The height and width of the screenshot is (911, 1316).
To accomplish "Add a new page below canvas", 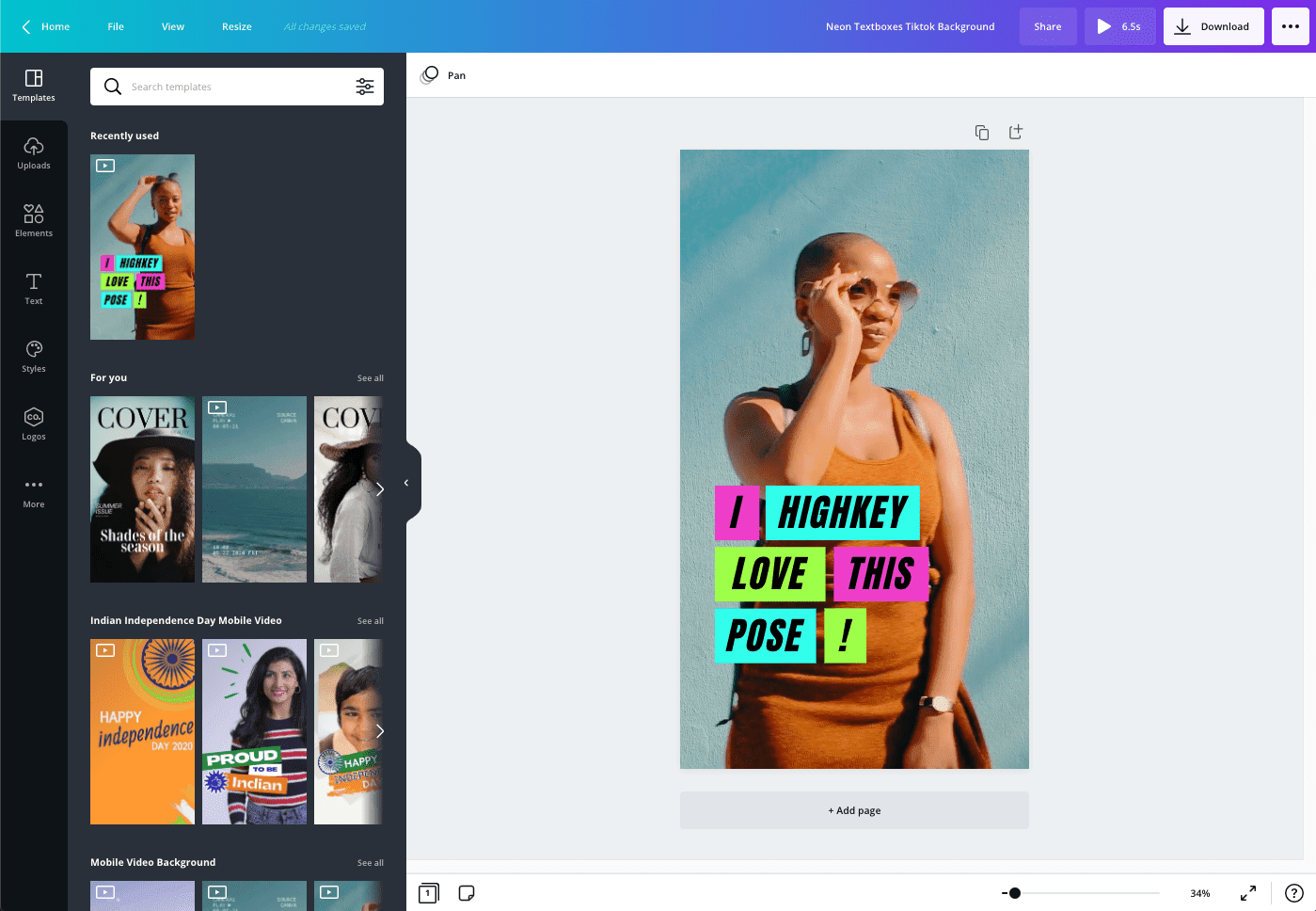I will [853, 810].
